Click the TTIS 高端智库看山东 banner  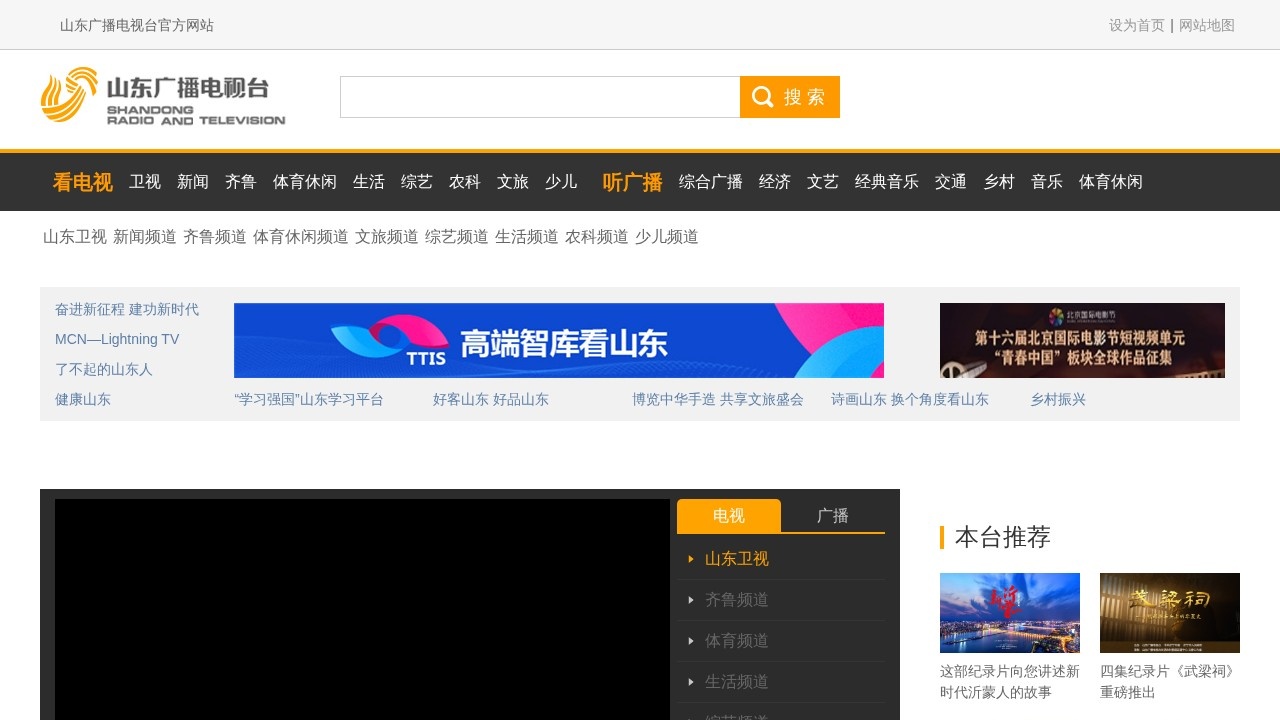559,340
